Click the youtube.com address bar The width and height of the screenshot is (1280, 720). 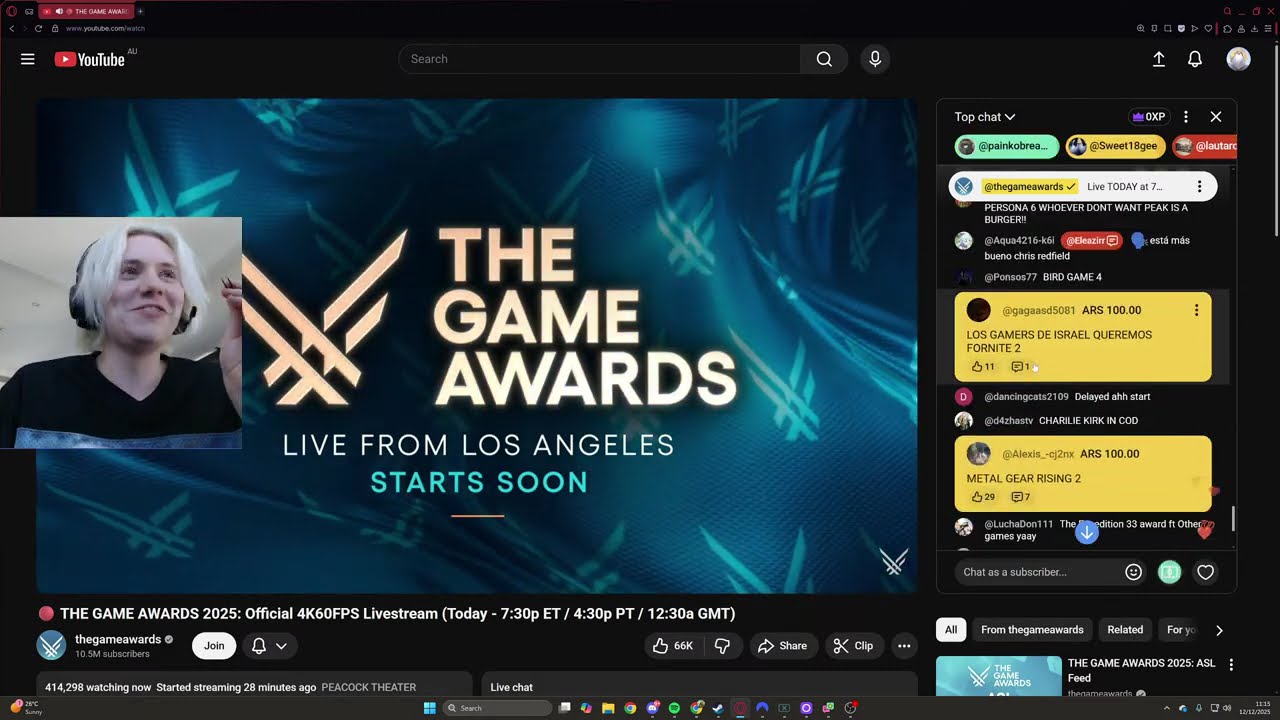[105, 28]
